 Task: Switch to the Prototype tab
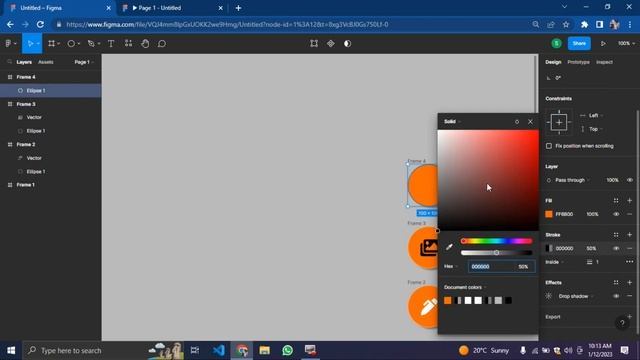[x=578, y=62]
